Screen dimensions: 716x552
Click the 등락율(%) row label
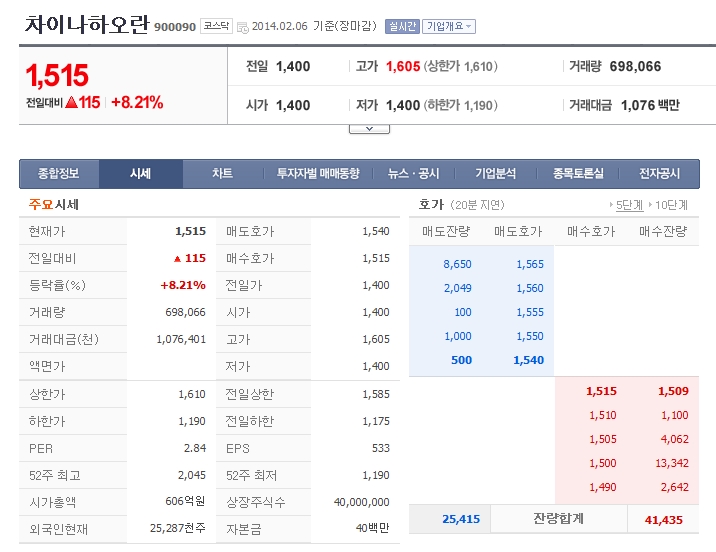[x=57, y=285]
